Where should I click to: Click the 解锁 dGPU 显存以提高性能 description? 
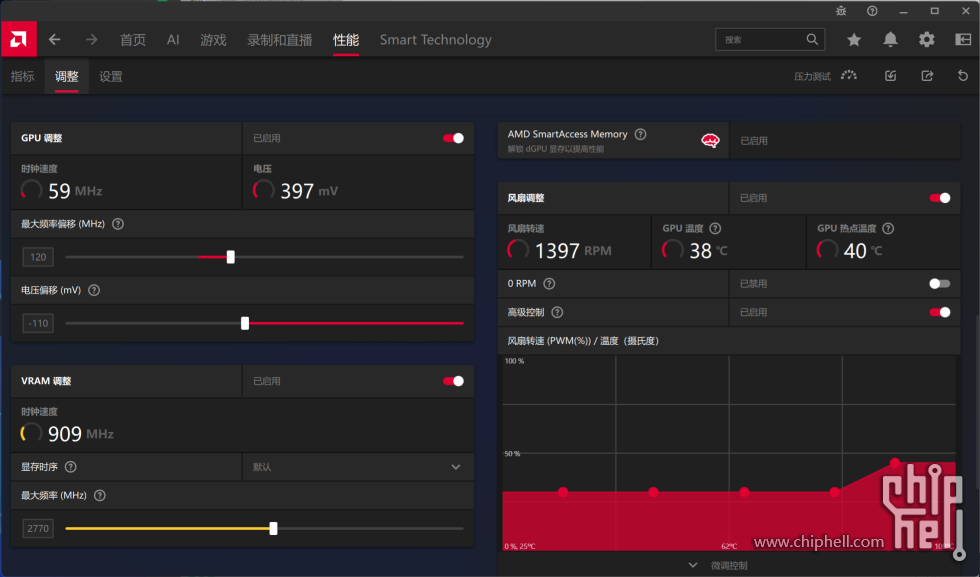point(556,149)
